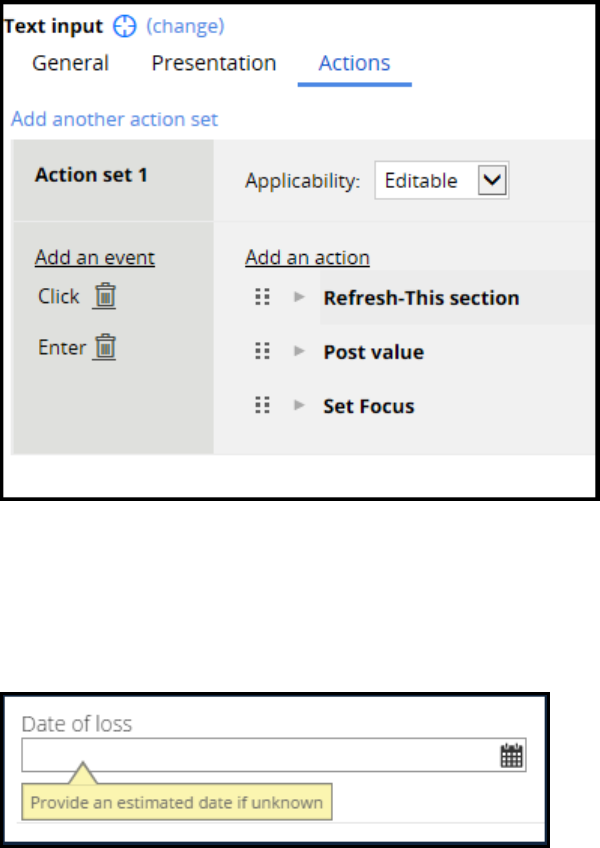Click the Add an event link
This screenshot has width=600, height=848.
tap(95, 258)
